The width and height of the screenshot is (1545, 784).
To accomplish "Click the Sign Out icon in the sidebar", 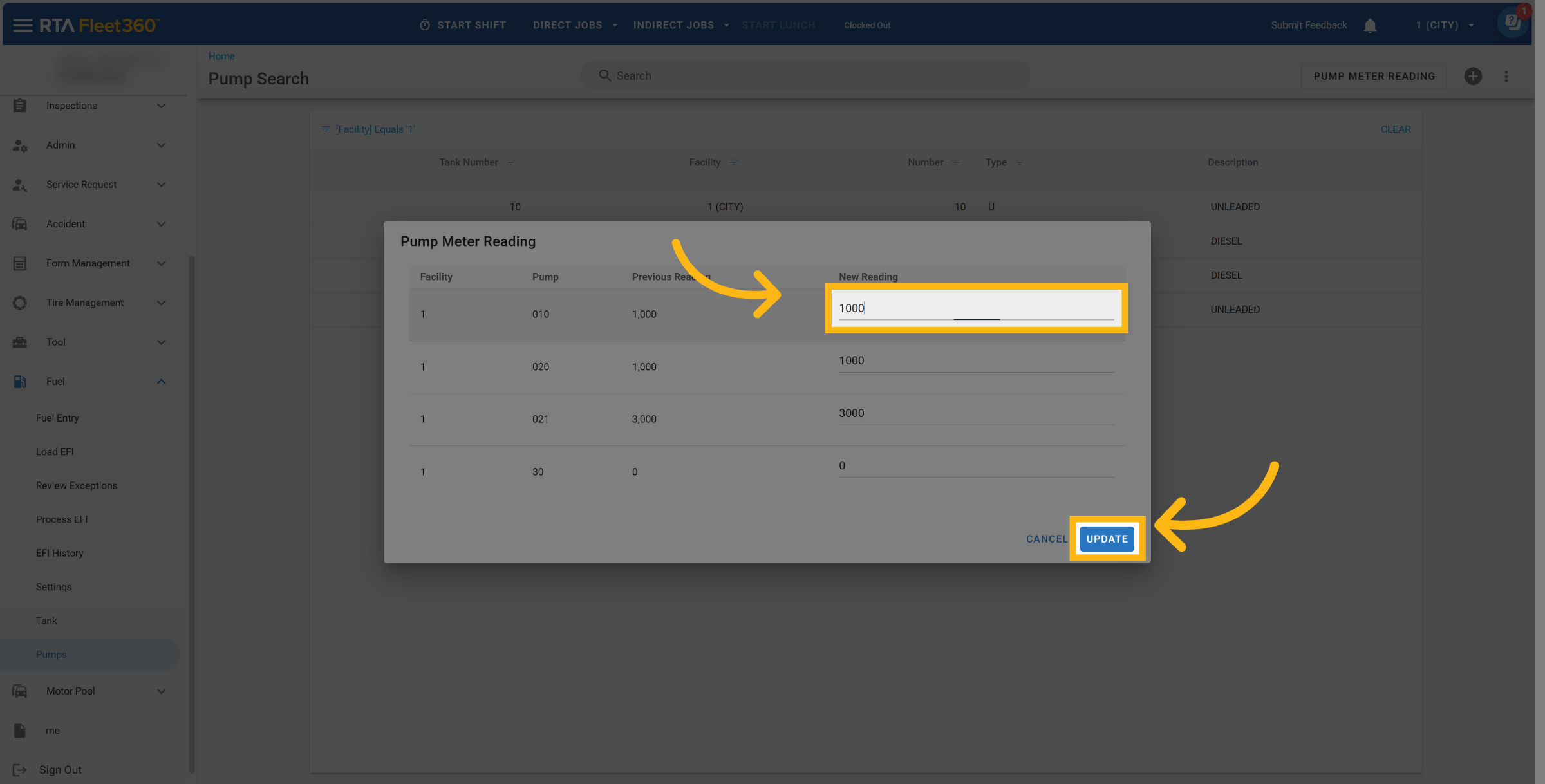I will pyautogui.click(x=19, y=770).
